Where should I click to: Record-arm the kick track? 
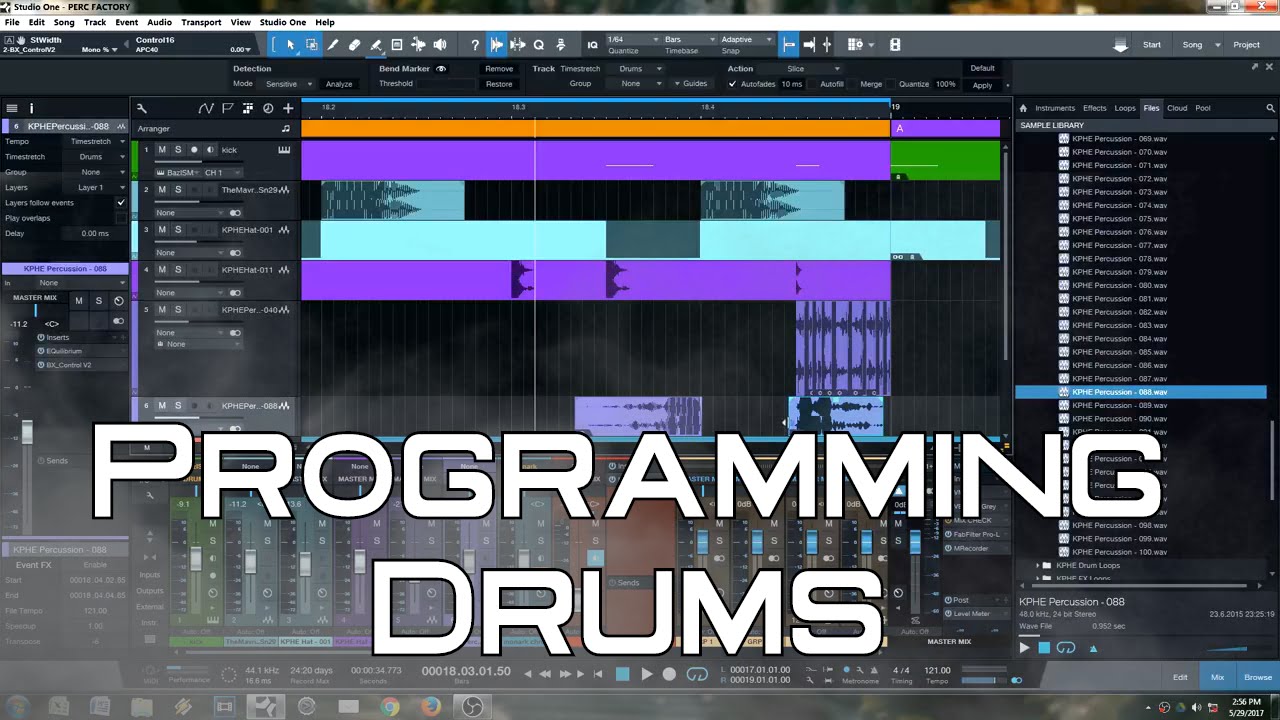pyautogui.click(x=194, y=150)
